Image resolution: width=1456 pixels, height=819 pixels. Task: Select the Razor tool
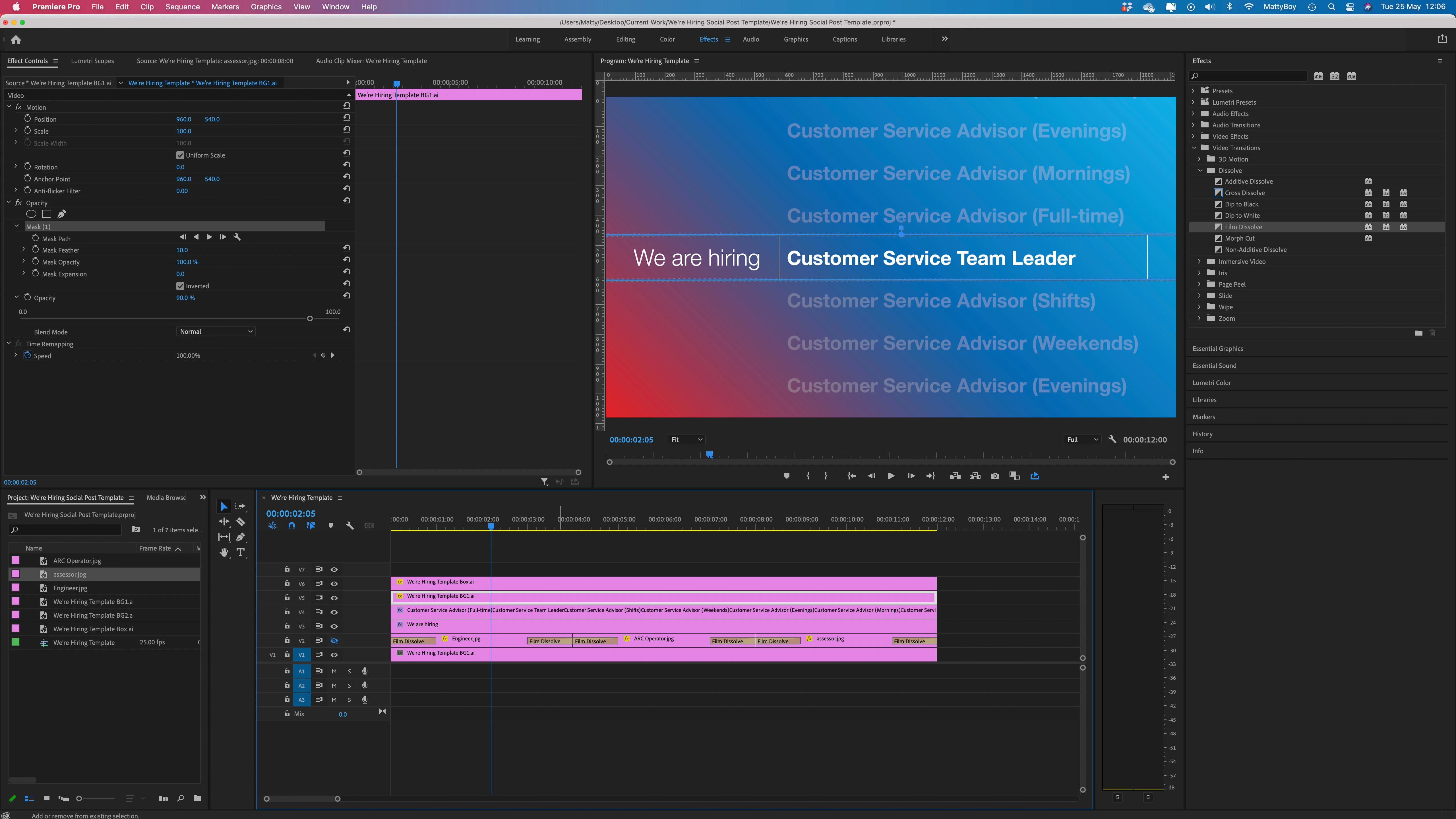tap(241, 522)
